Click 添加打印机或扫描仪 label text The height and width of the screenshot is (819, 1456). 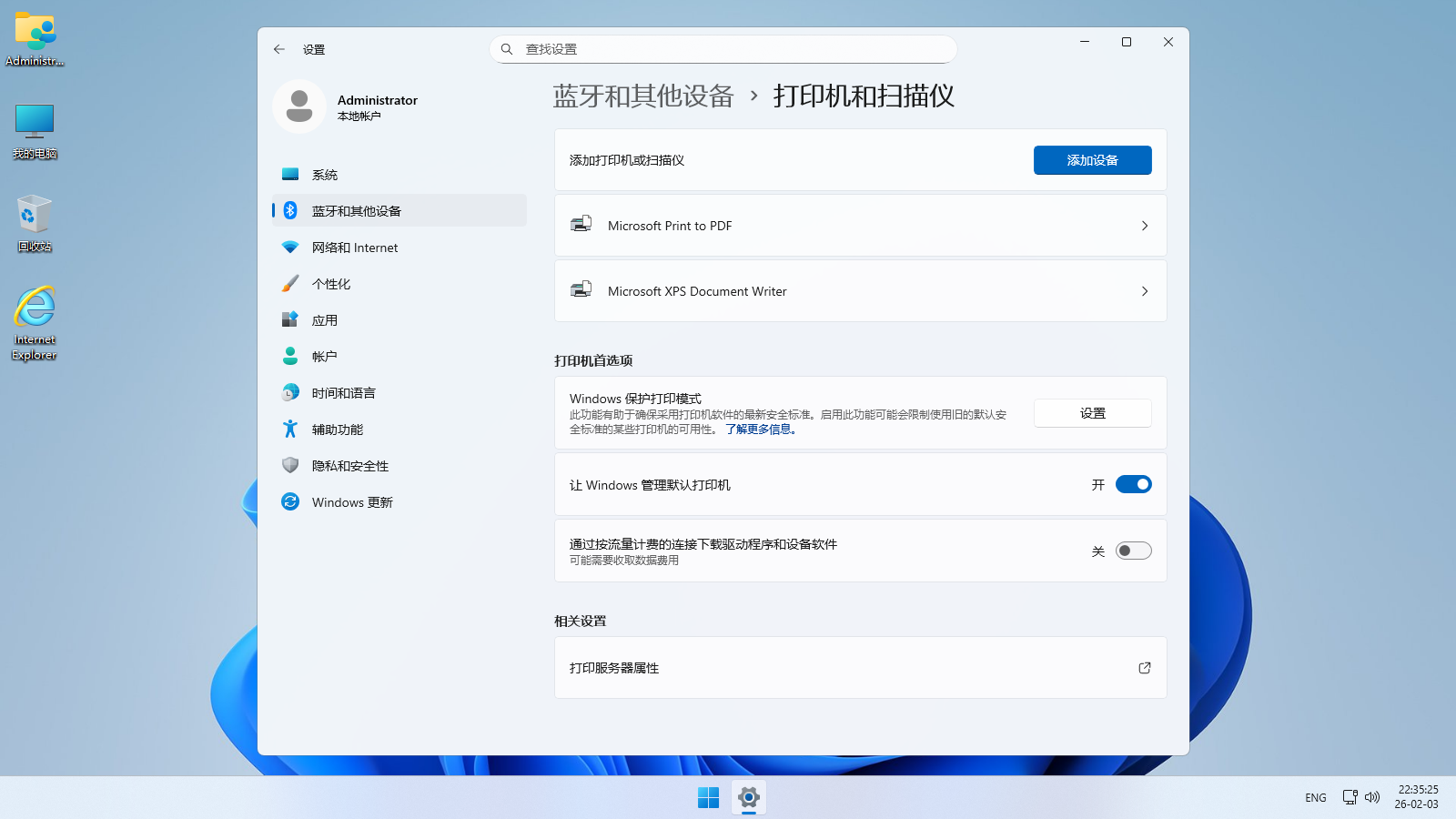[x=627, y=160]
